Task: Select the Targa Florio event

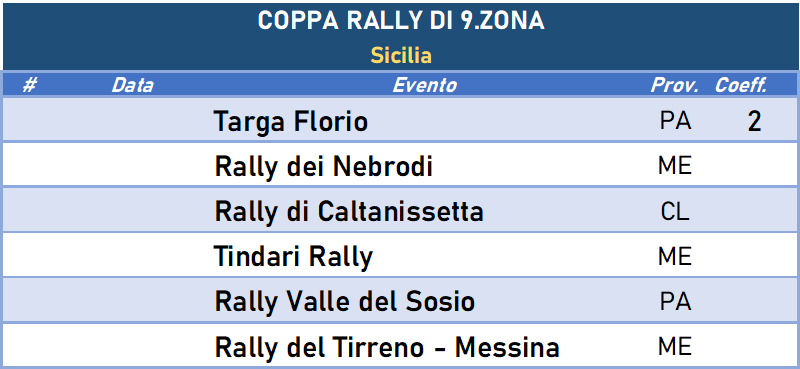Action: tap(291, 121)
